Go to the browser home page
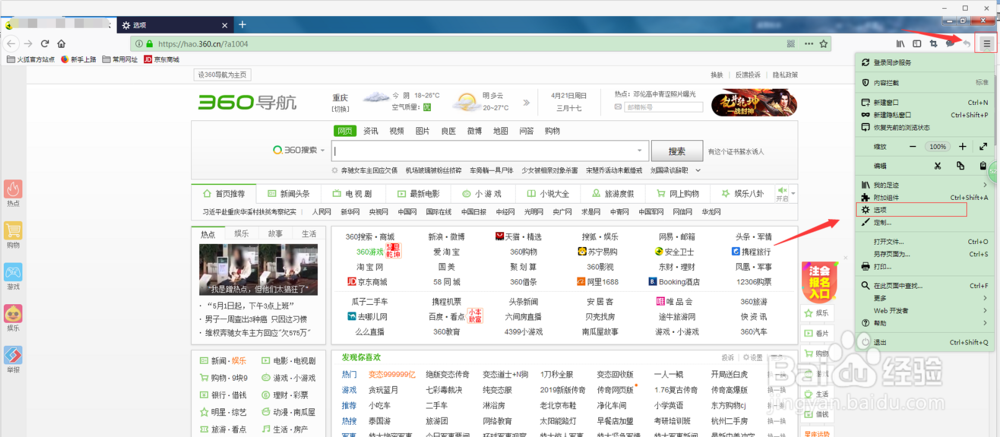The width and height of the screenshot is (1000, 437). pos(61,43)
